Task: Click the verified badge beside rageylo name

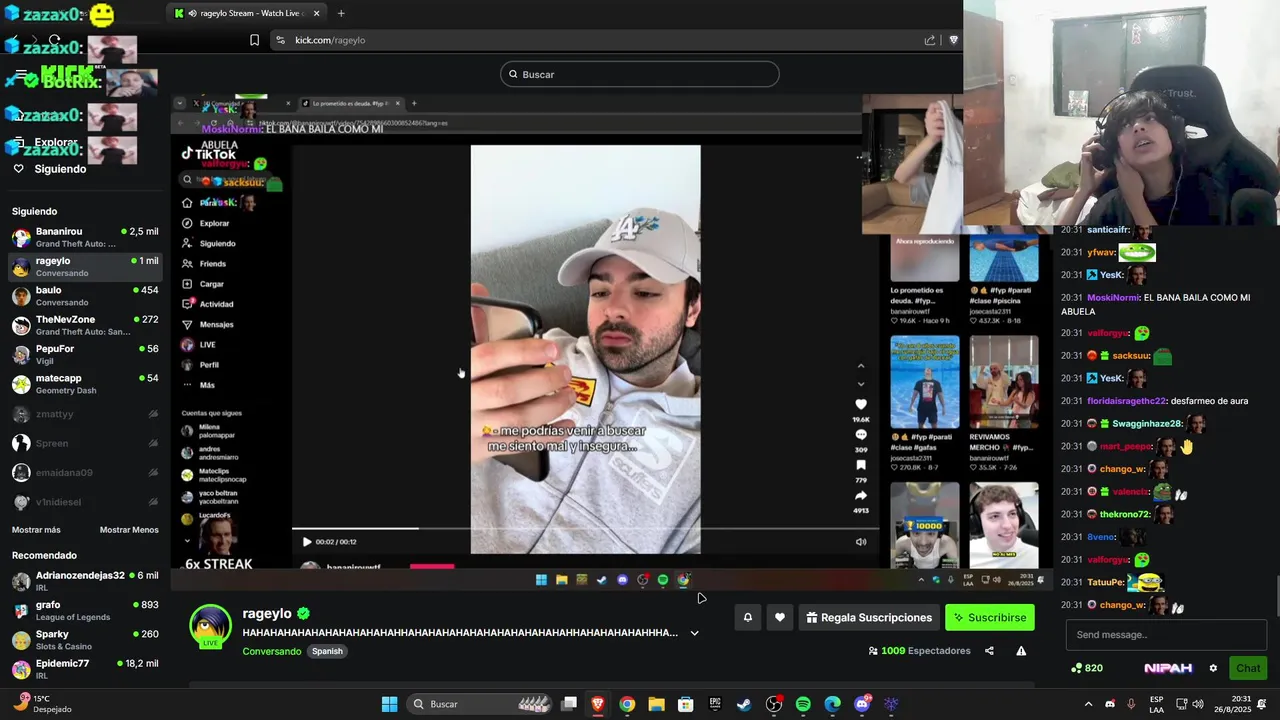Action: [303, 614]
